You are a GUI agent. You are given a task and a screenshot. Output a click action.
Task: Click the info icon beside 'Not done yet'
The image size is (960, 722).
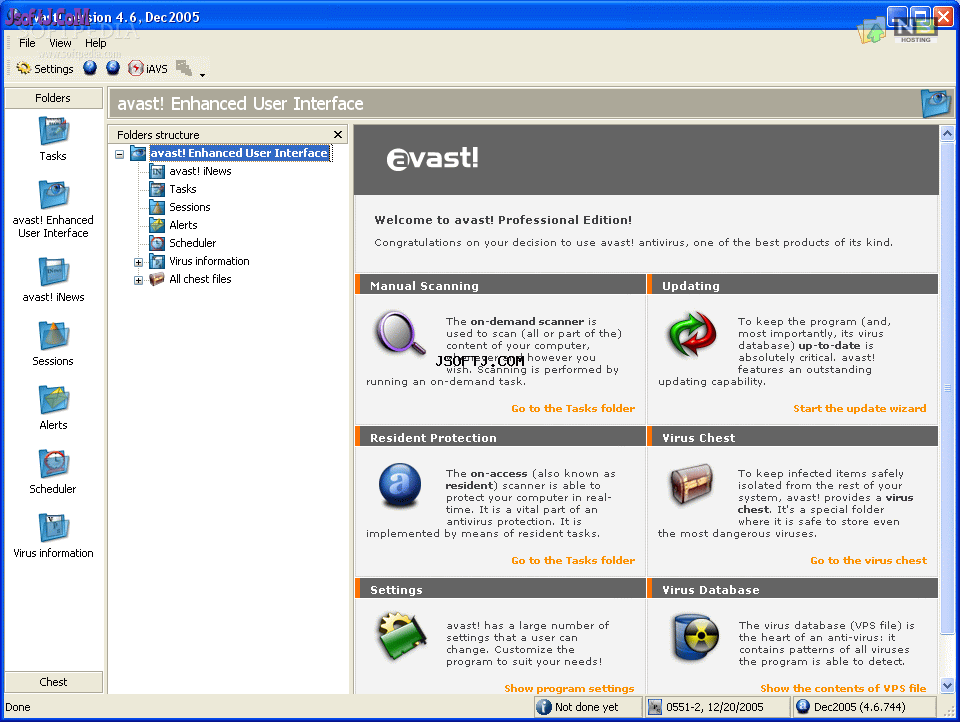pyautogui.click(x=544, y=707)
